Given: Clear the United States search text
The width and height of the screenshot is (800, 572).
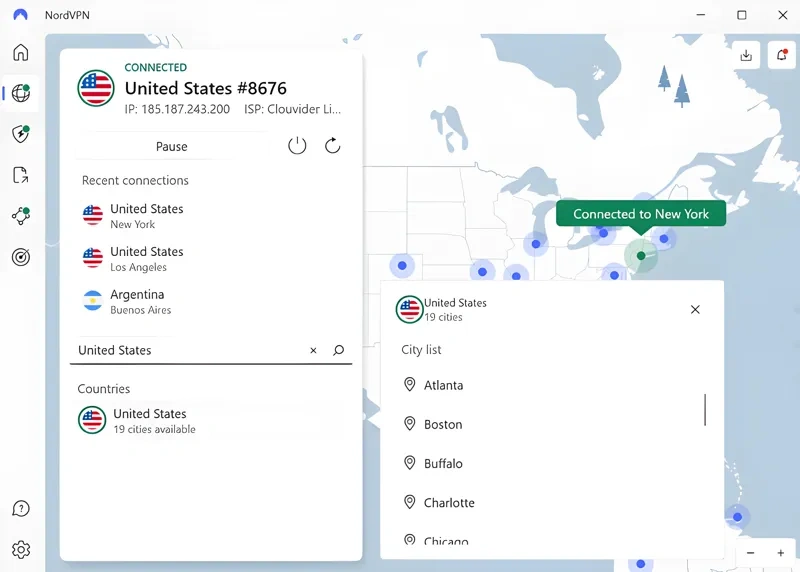Looking at the screenshot, I should (313, 351).
